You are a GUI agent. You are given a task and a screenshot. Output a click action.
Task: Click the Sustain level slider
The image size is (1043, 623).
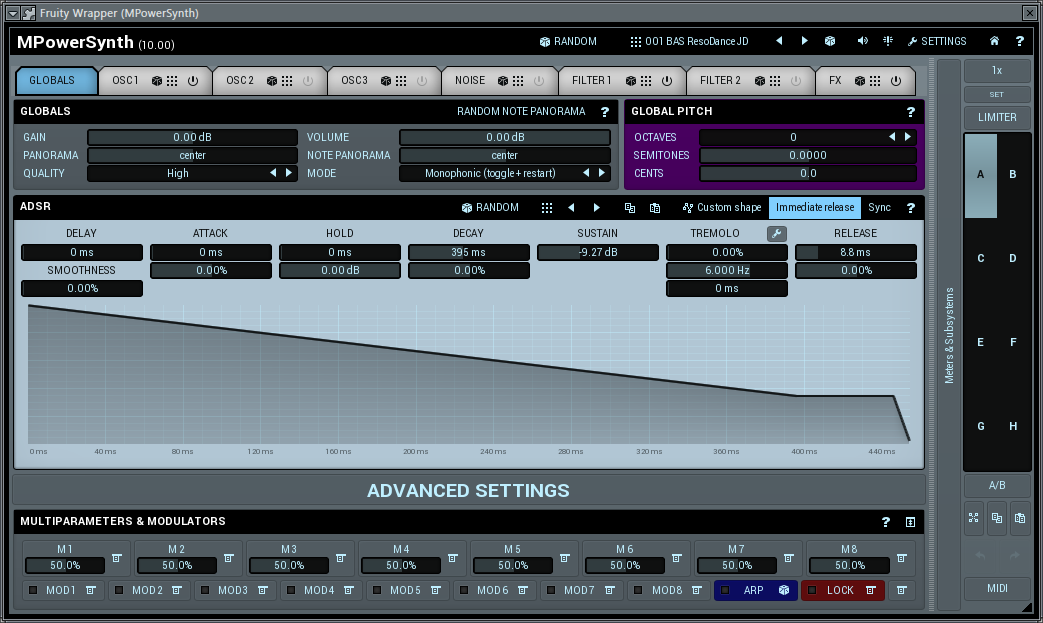[598, 253]
